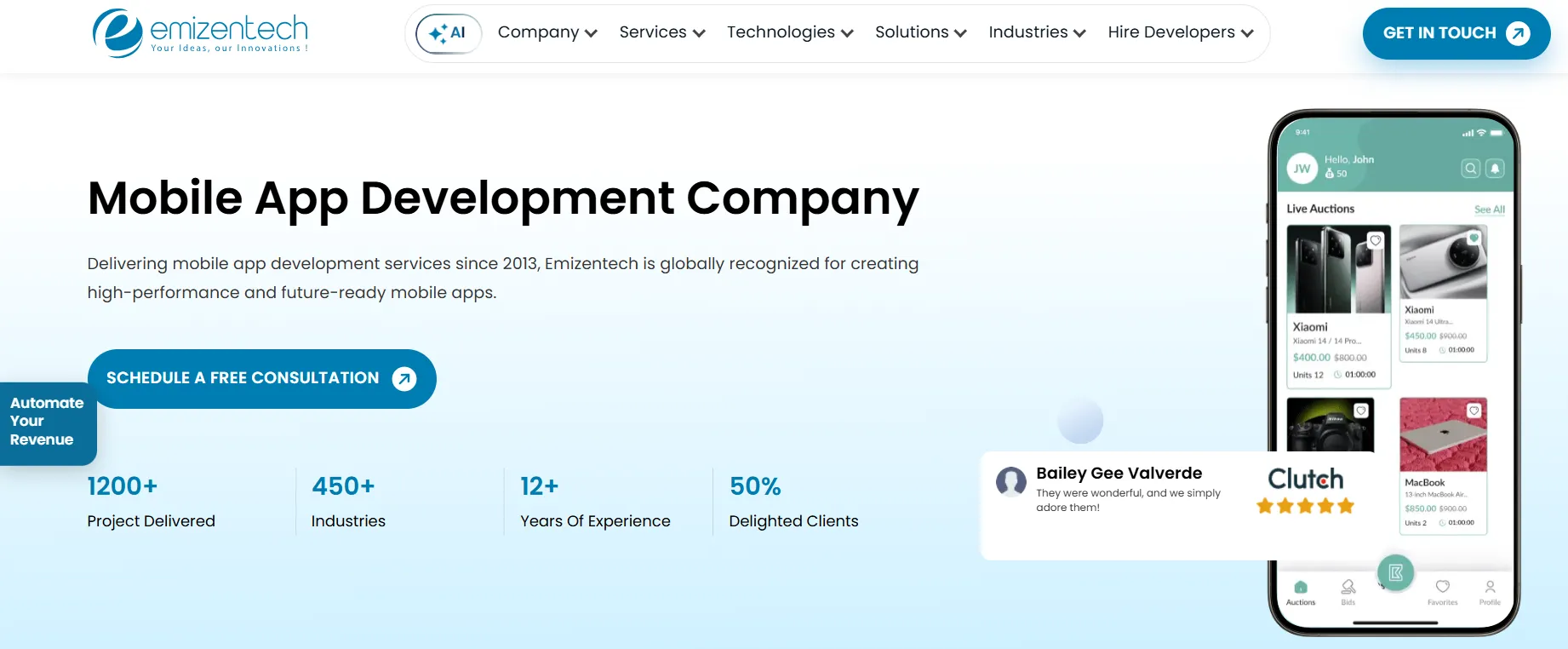
Task: Open the AI sparkle button in navbar
Action: click(x=448, y=33)
